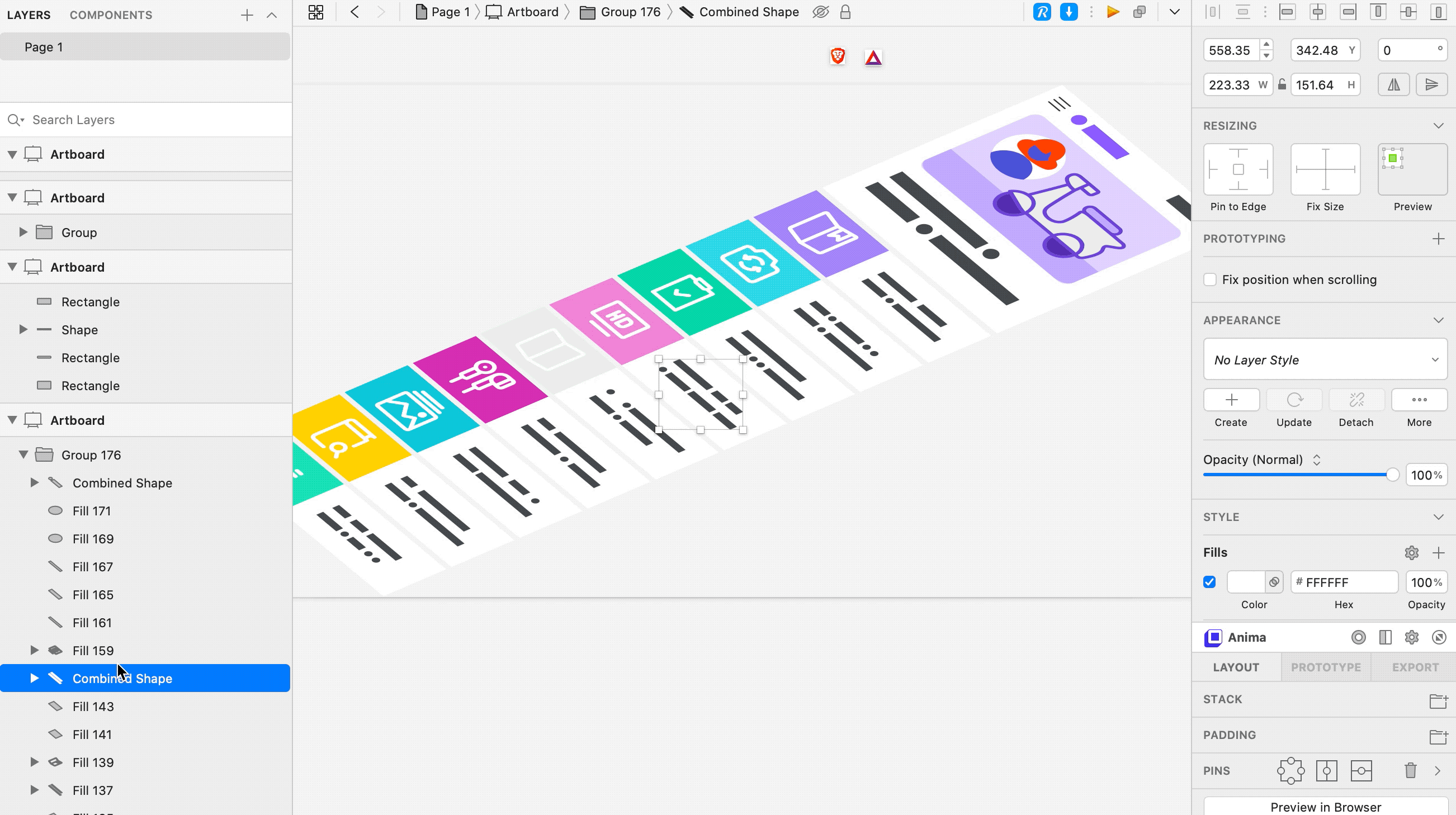Collapse the Group 176 folder
The height and width of the screenshot is (815, 1456).
23,455
